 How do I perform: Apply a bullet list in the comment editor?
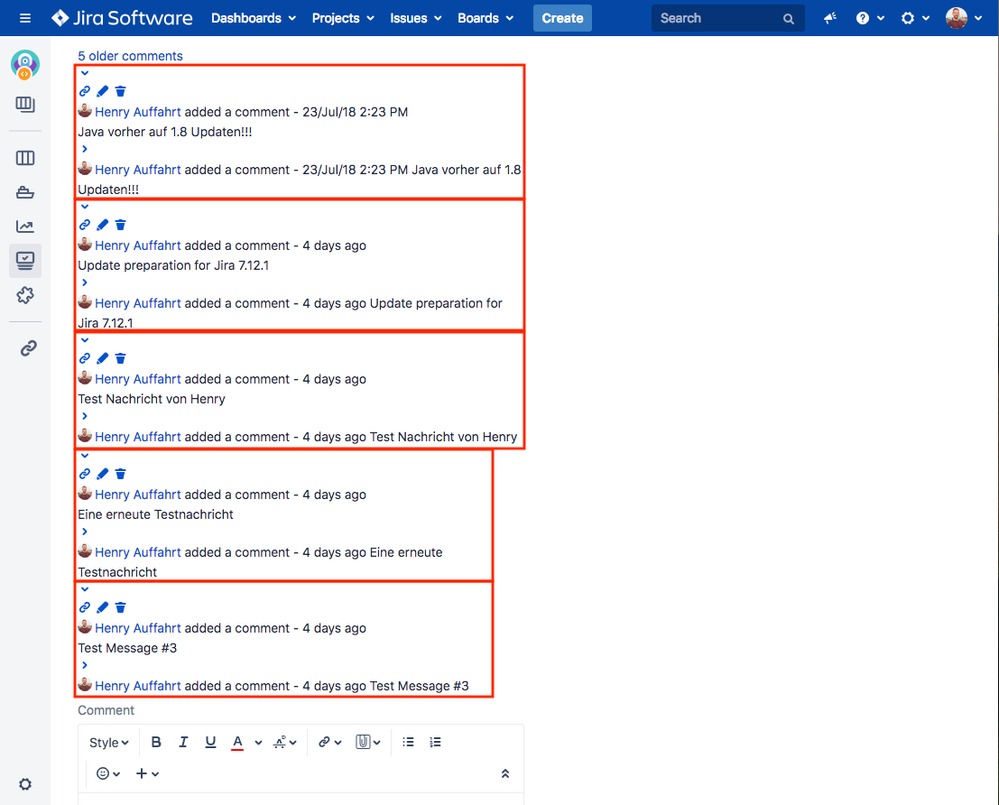(x=408, y=742)
